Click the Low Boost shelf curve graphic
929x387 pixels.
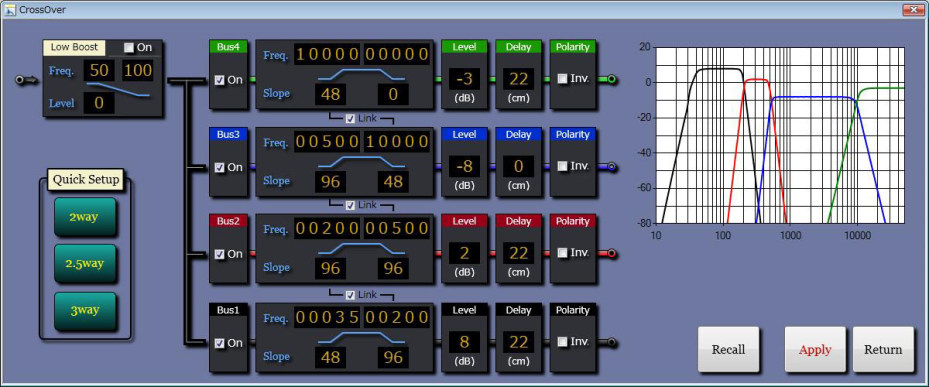118,89
